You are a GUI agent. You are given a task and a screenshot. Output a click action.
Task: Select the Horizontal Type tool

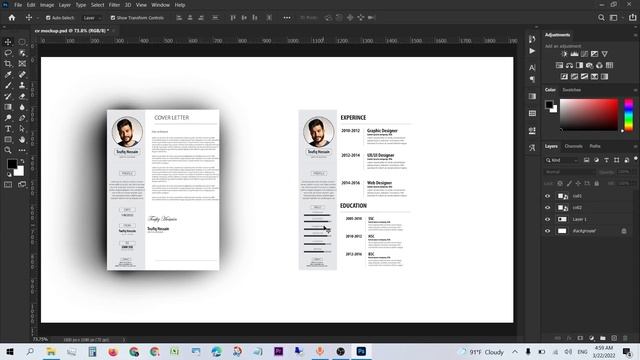point(8,129)
